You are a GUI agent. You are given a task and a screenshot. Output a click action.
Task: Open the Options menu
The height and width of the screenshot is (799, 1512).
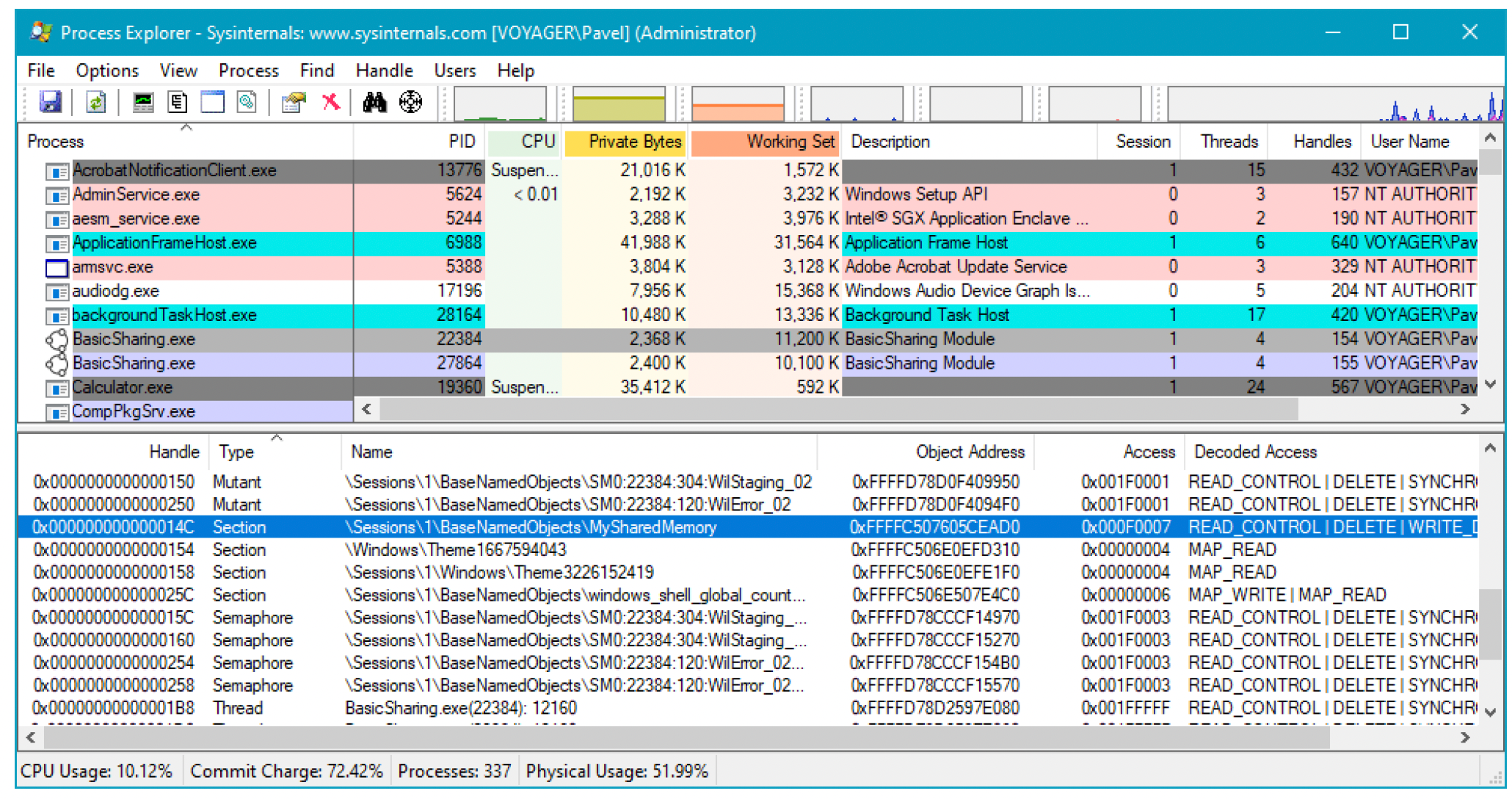(x=107, y=70)
